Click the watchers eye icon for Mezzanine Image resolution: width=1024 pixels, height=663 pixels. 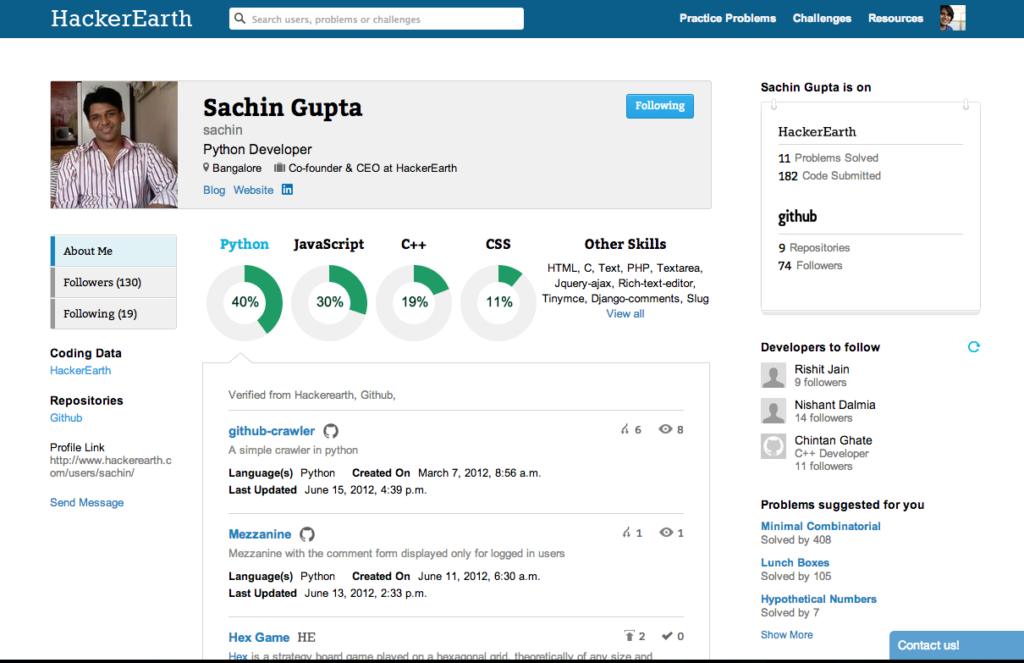click(x=666, y=533)
